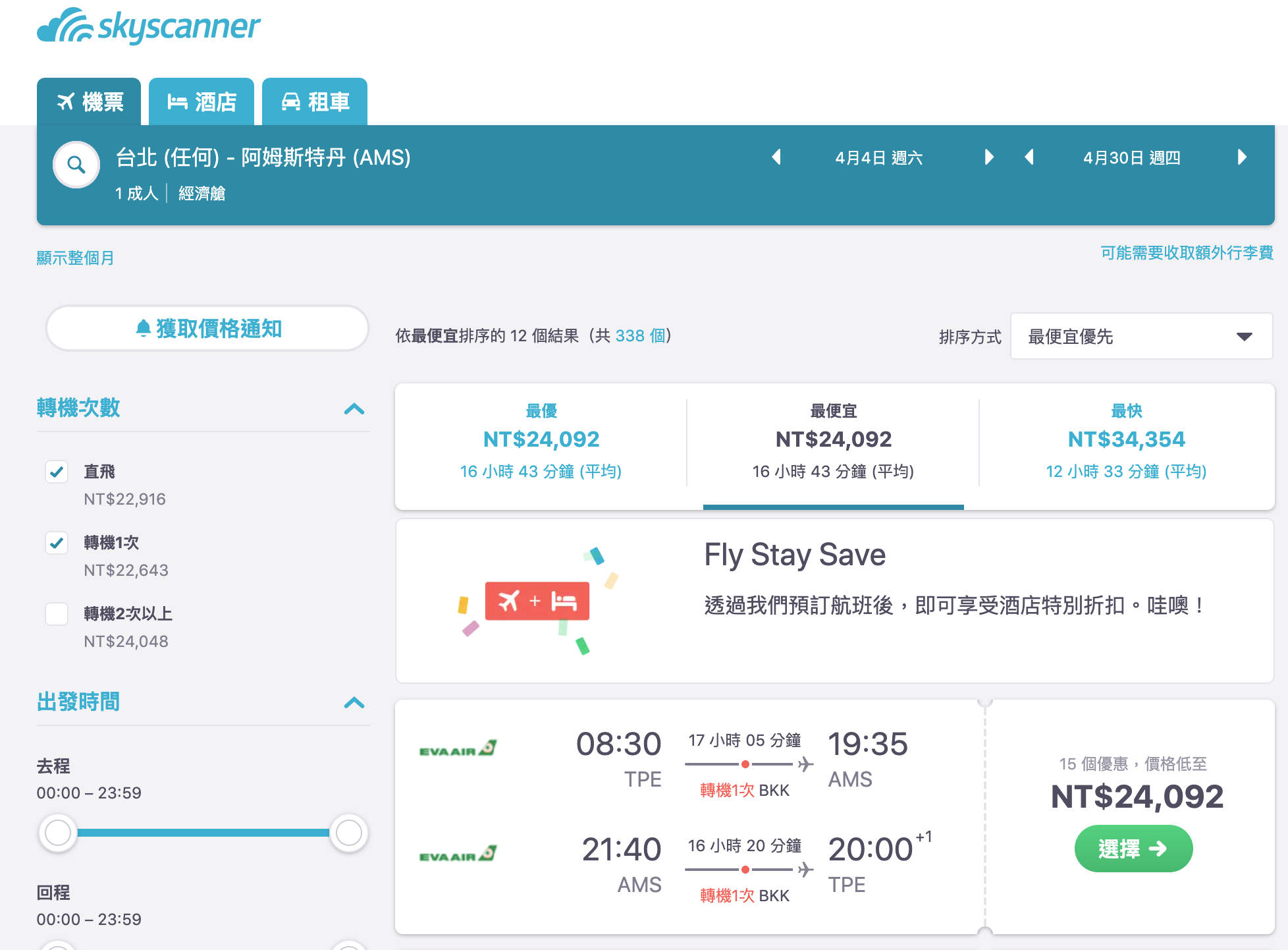1288x950 pixels.
Task: Click 338 個 total results link
Action: click(640, 336)
